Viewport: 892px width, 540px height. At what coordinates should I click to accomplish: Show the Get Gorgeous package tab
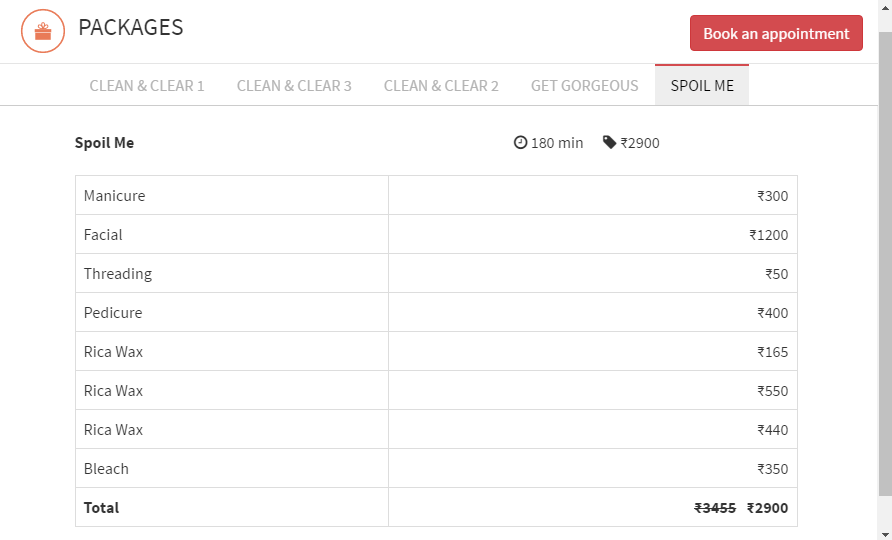pos(584,86)
